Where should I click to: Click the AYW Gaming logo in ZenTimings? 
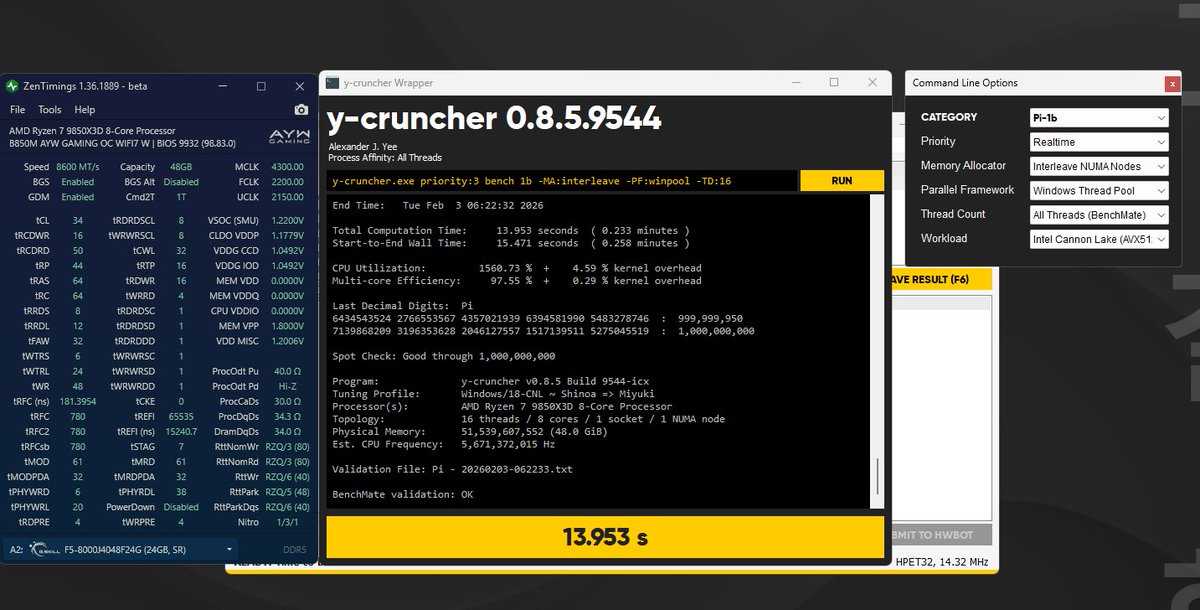[x=289, y=138]
